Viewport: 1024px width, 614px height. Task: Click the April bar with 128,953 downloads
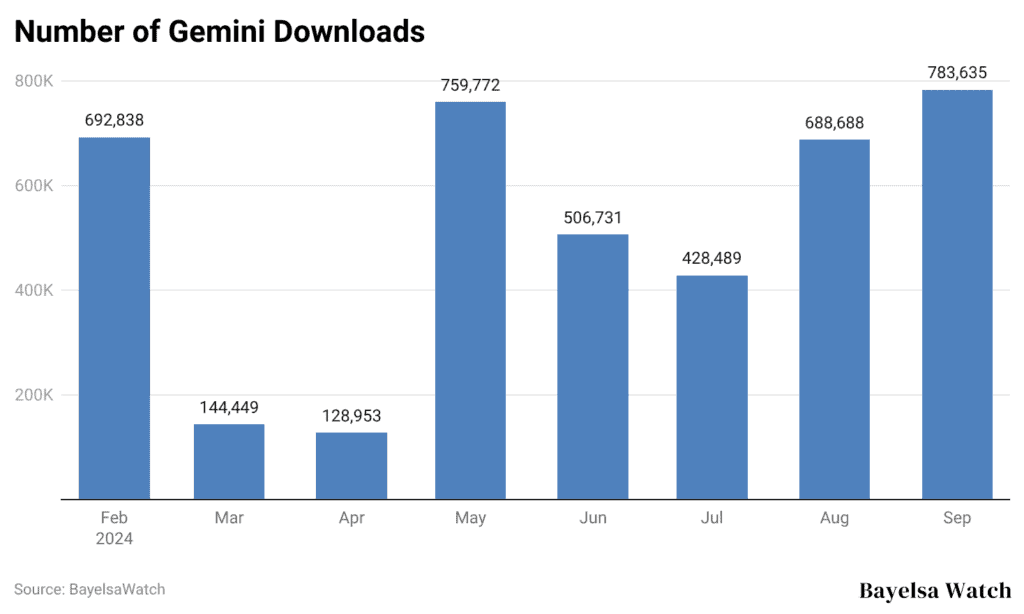[x=350, y=467]
